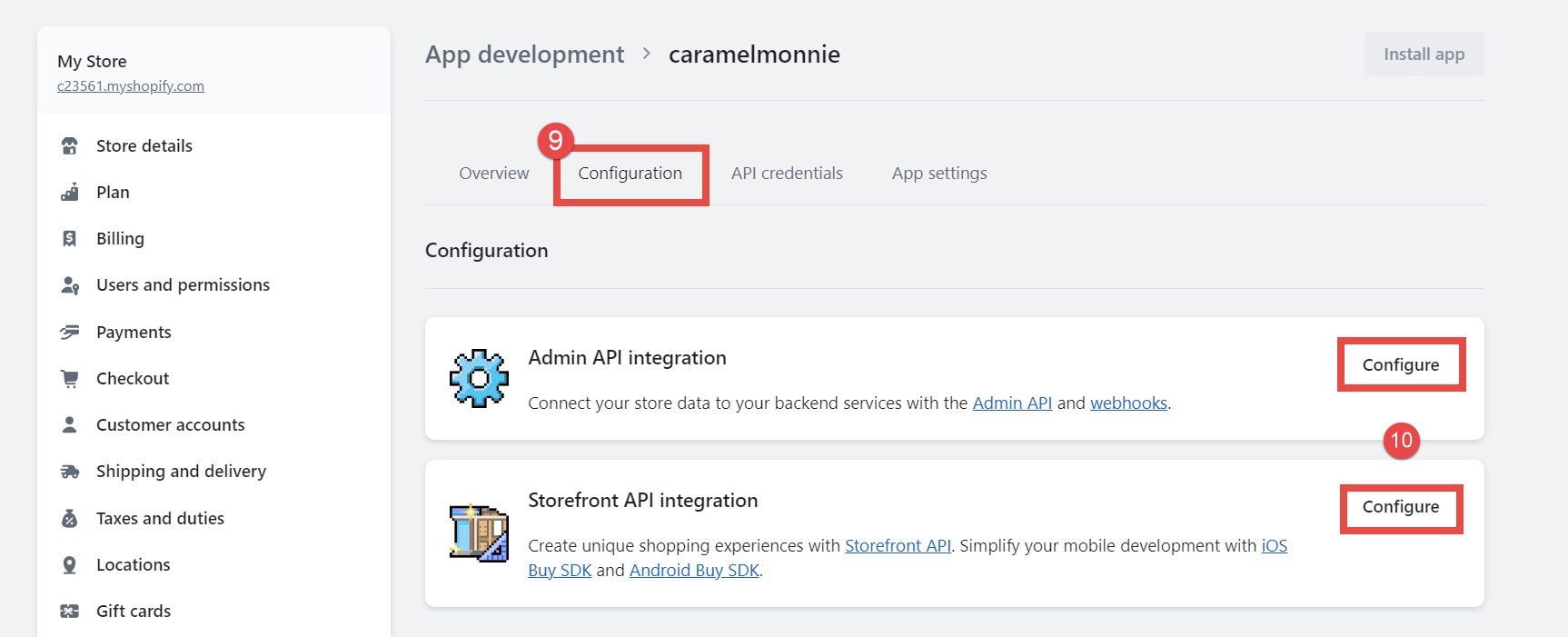1568x637 pixels.
Task: Click the Storefront API integration icon
Action: (x=479, y=532)
